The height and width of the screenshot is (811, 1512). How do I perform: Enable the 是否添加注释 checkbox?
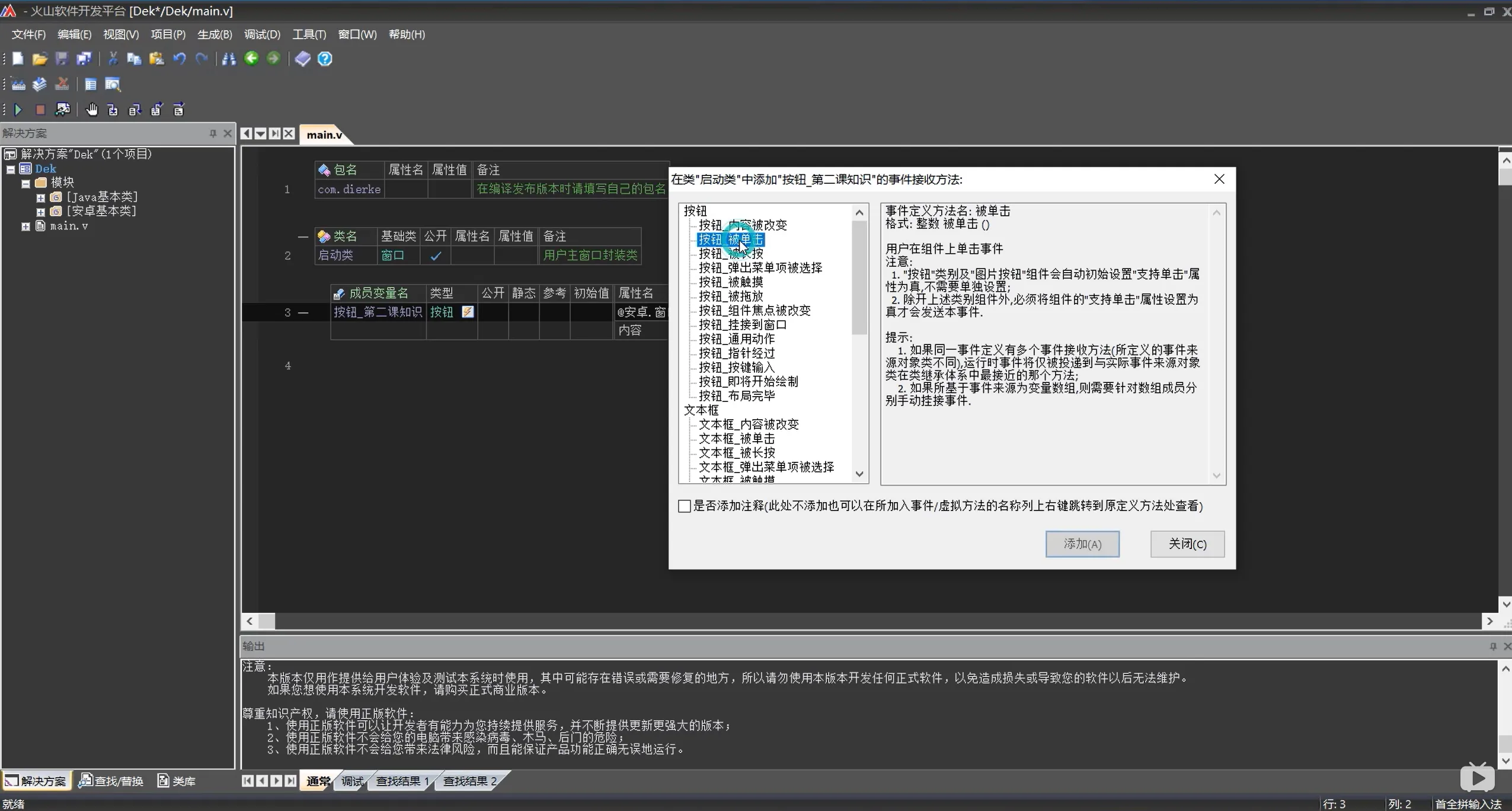(685, 506)
